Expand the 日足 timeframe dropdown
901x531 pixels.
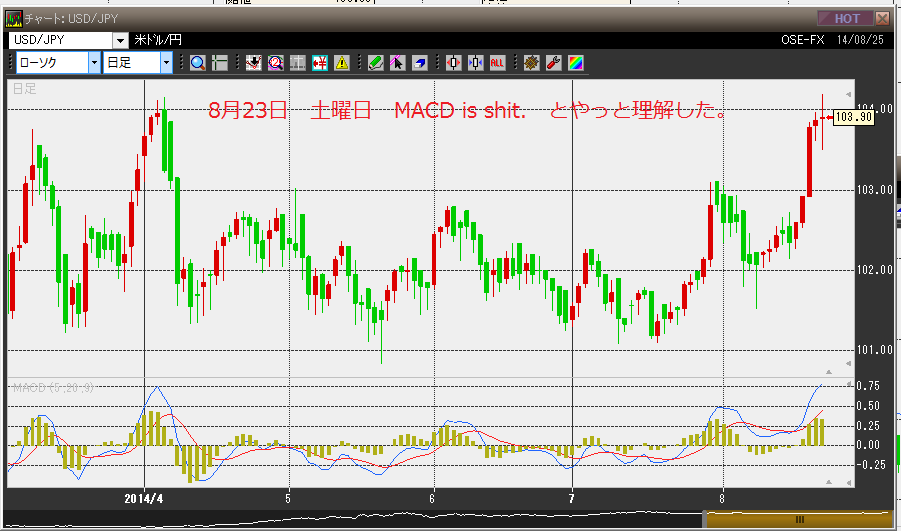[x=166, y=63]
